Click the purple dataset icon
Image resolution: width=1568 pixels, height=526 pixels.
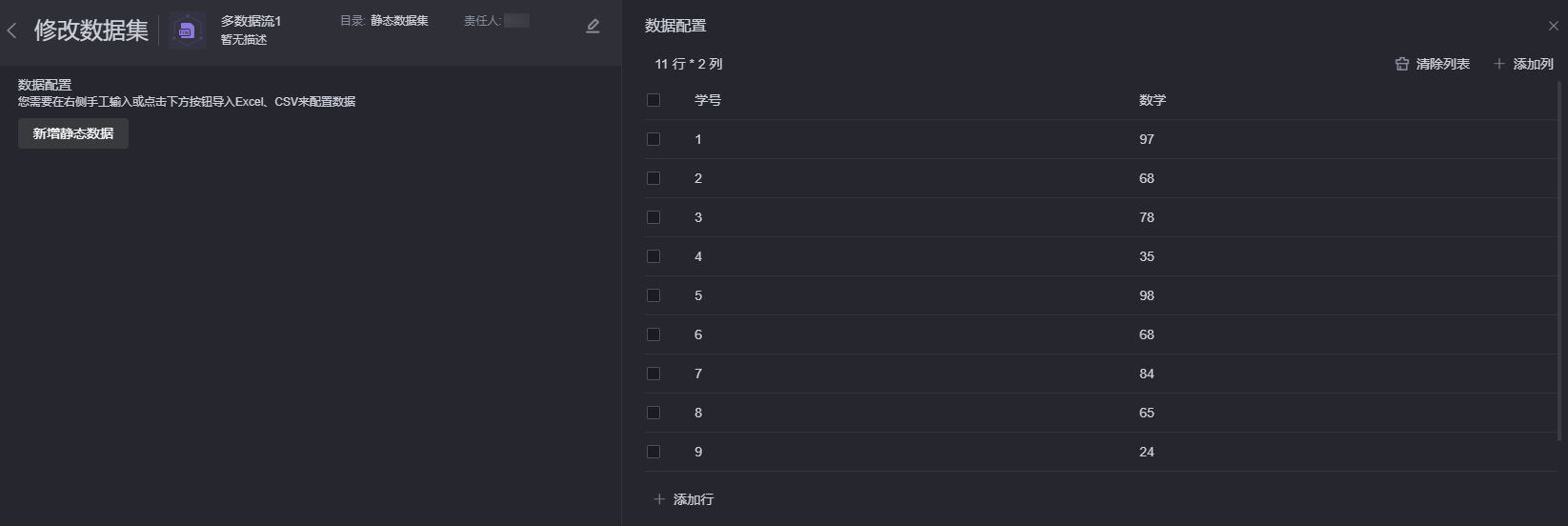click(x=187, y=30)
